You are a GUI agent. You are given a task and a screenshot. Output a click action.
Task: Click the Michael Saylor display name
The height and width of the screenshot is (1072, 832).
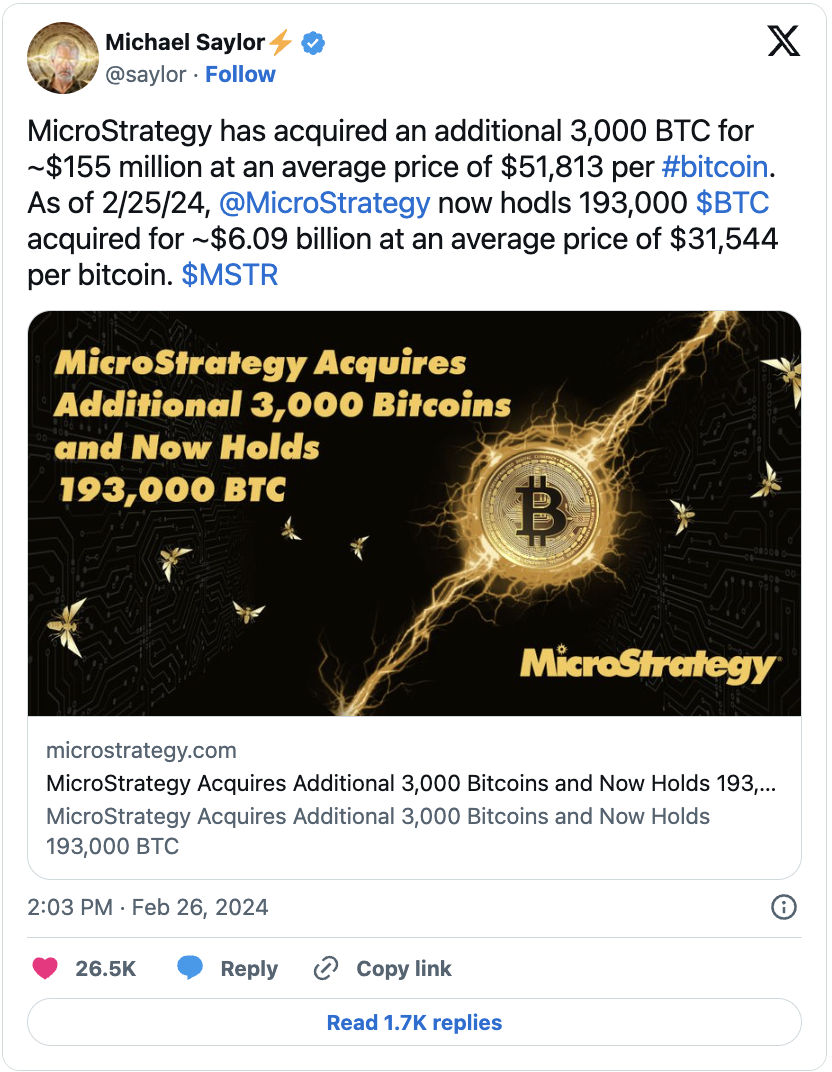(185, 43)
